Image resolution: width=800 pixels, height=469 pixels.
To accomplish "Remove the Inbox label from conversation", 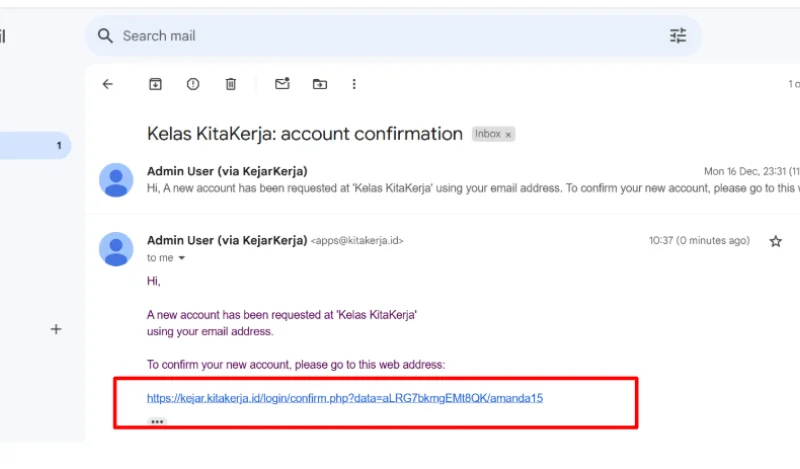I will (508, 135).
